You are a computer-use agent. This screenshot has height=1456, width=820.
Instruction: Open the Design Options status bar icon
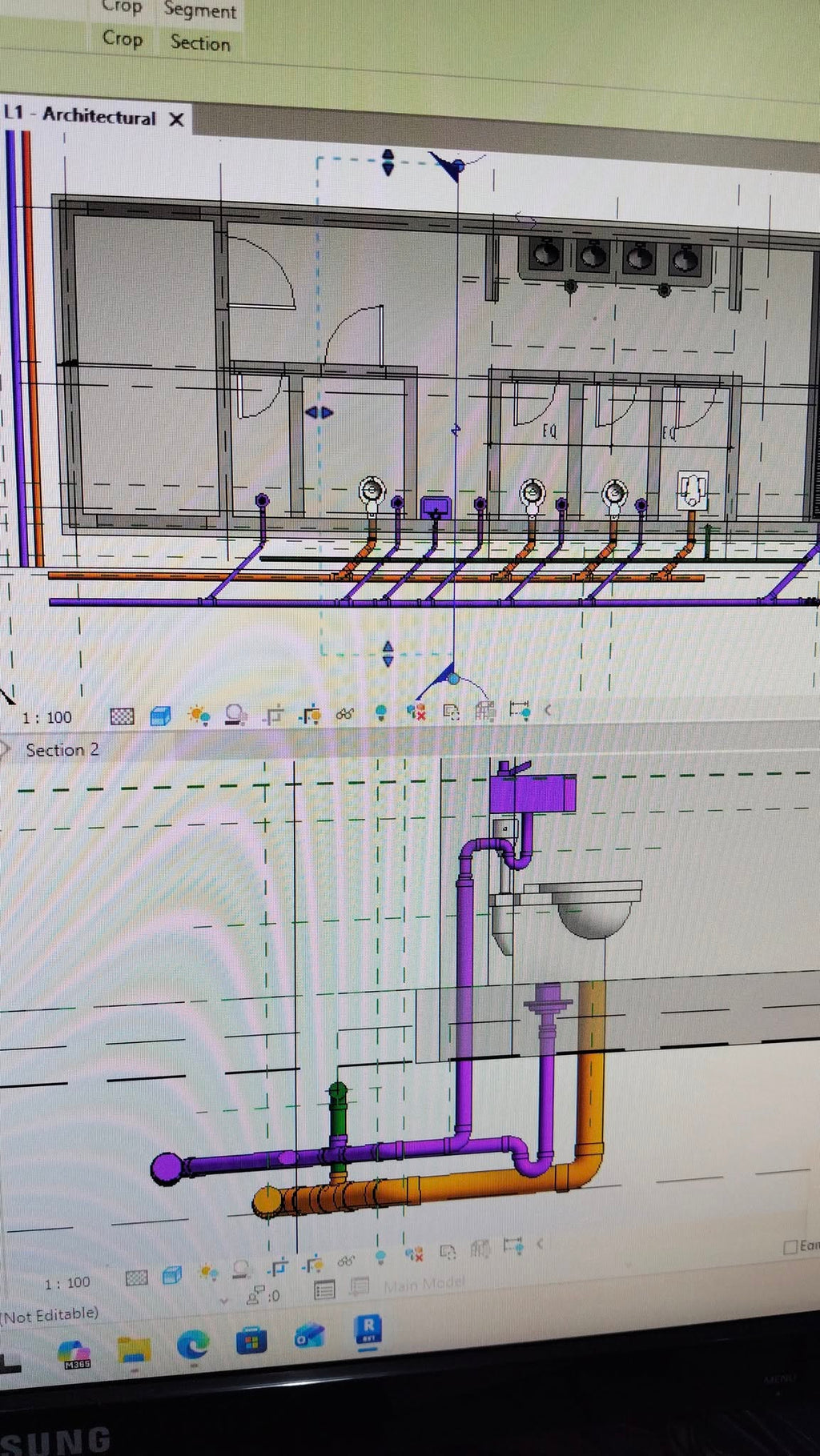324,1290
